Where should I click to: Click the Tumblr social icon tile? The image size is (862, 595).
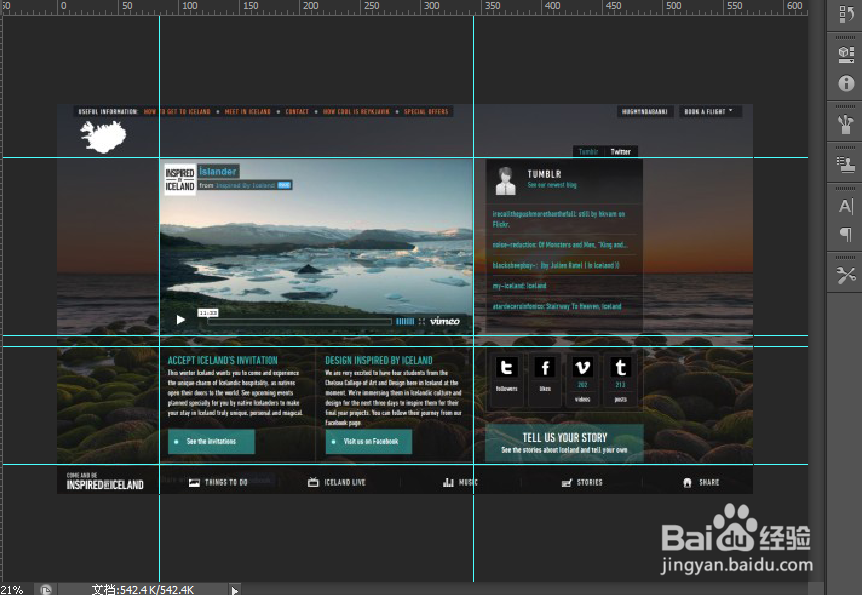(621, 379)
